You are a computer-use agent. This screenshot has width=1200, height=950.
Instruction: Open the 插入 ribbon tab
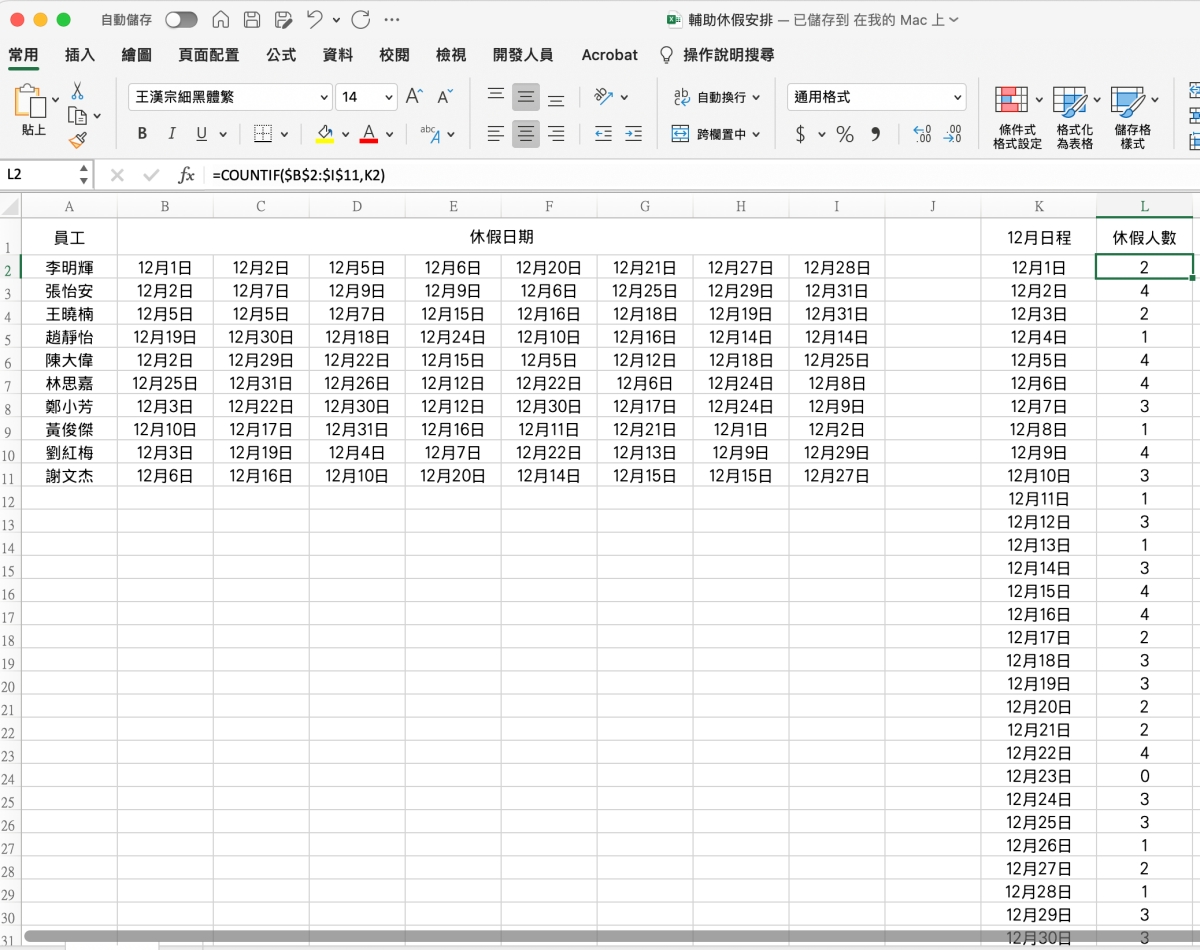[80, 55]
